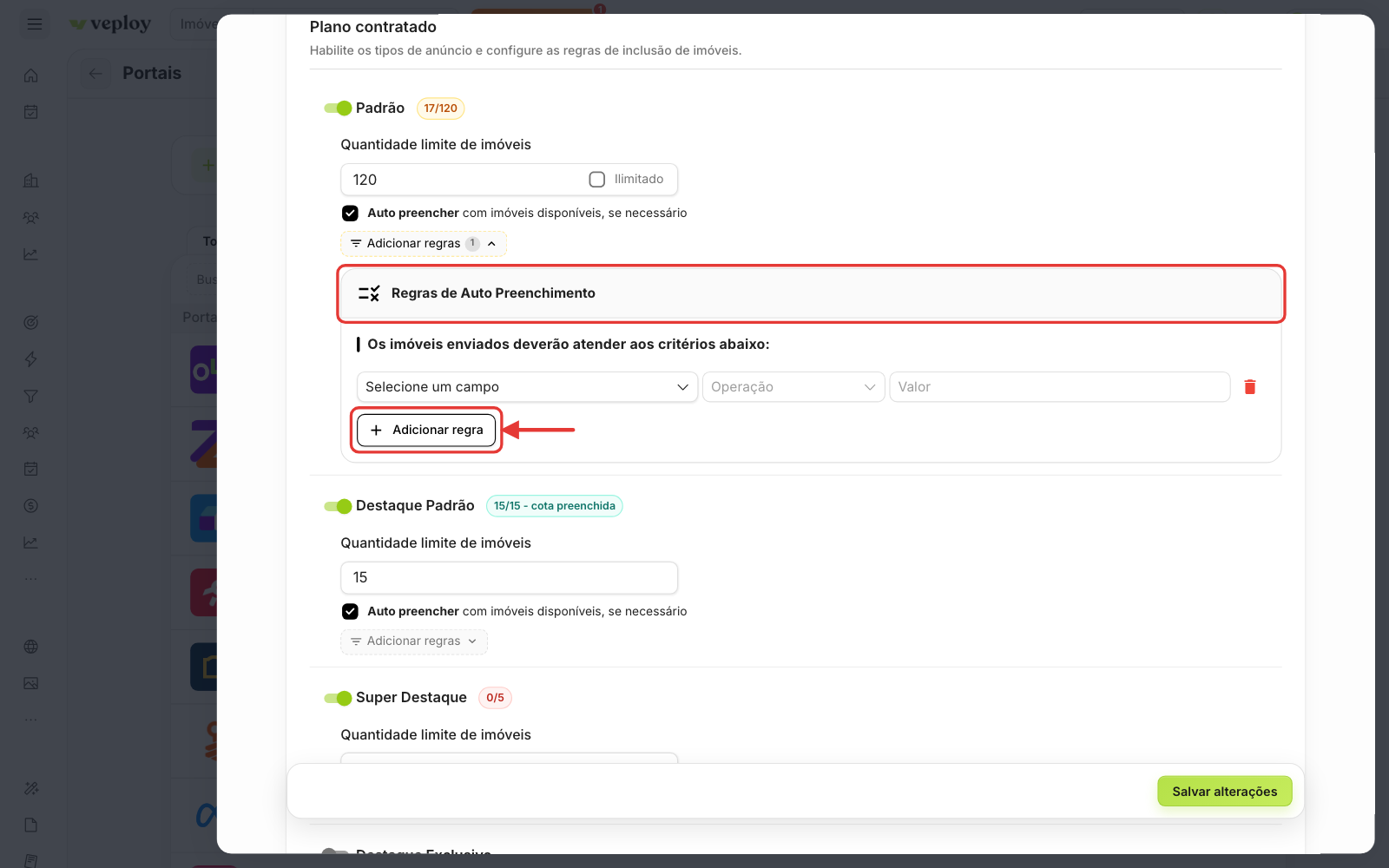
Task: Open the Operação dropdown
Action: (793, 387)
